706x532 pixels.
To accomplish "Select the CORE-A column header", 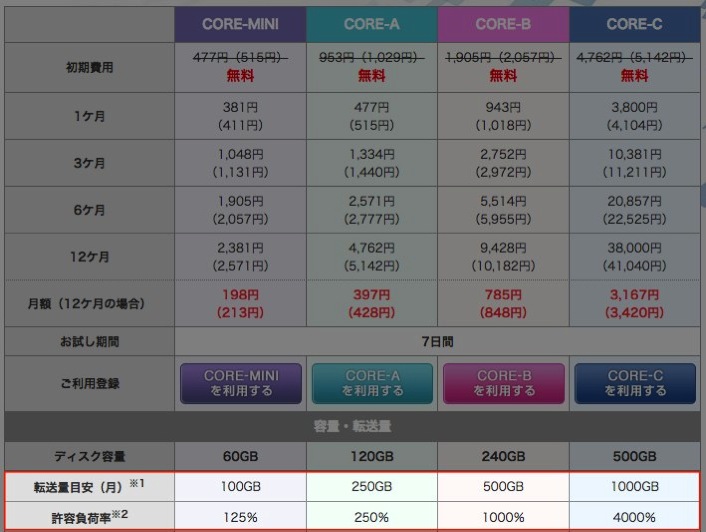I will 372,24.
